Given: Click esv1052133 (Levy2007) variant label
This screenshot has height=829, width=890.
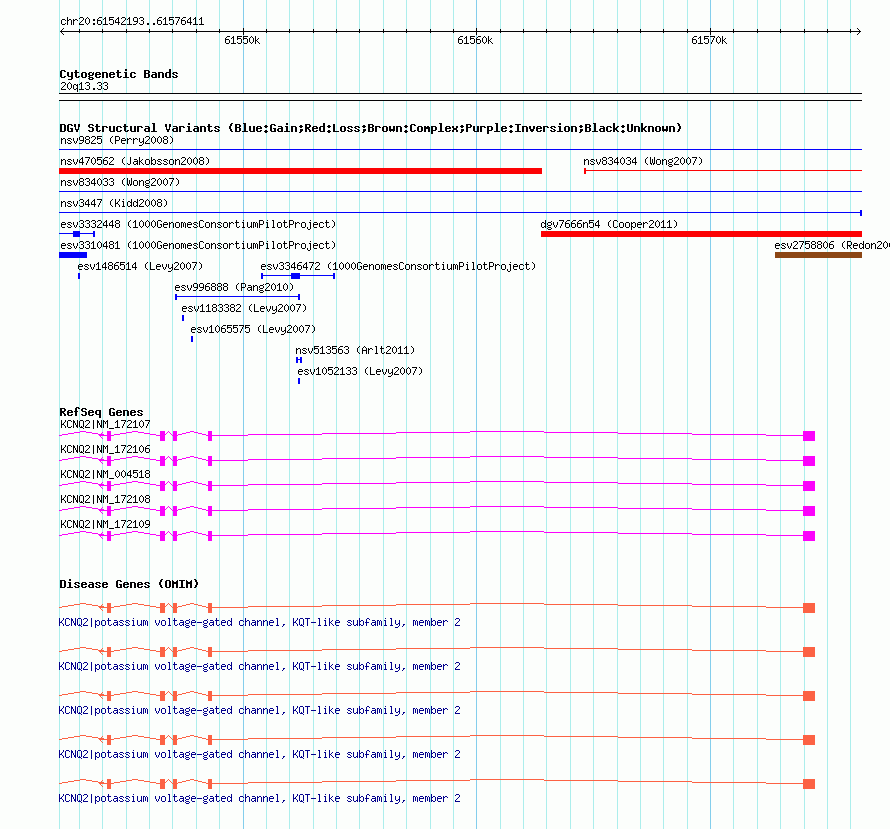Looking at the screenshot, I should pos(360,371).
